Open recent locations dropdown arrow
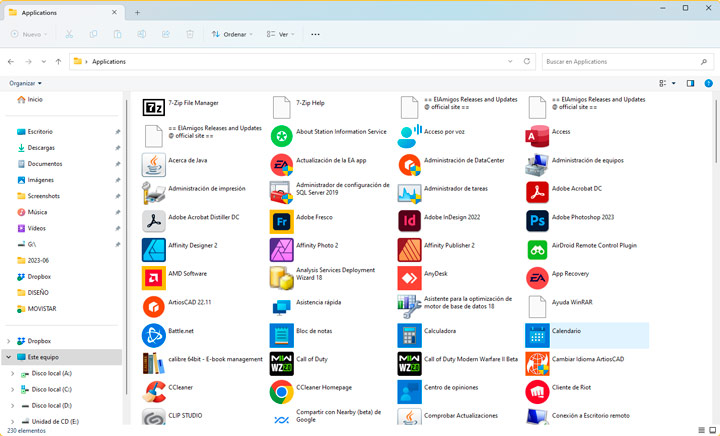Viewport: 720px width, 436px height. pos(43,61)
